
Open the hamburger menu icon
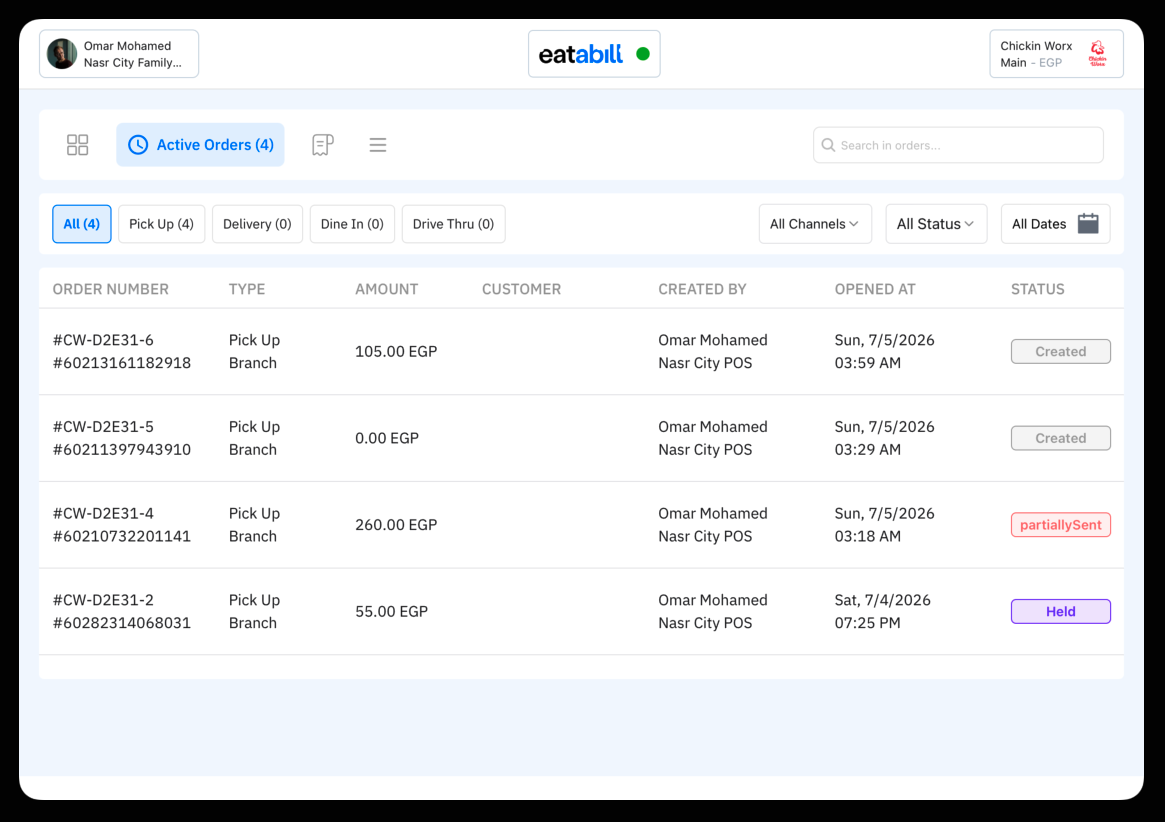click(377, 145)
